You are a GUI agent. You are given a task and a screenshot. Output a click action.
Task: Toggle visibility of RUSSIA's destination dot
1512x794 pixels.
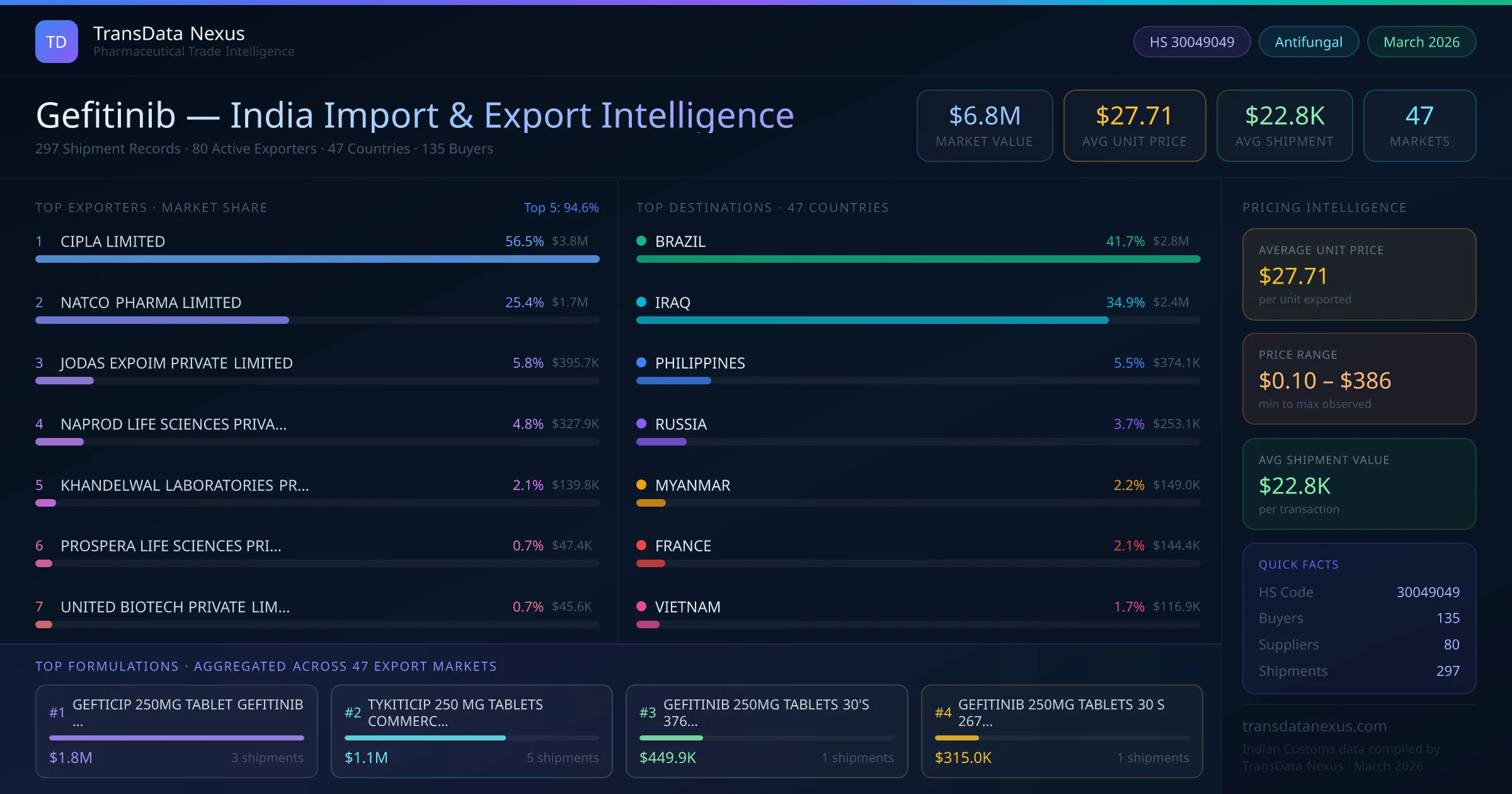coord(641,424)
